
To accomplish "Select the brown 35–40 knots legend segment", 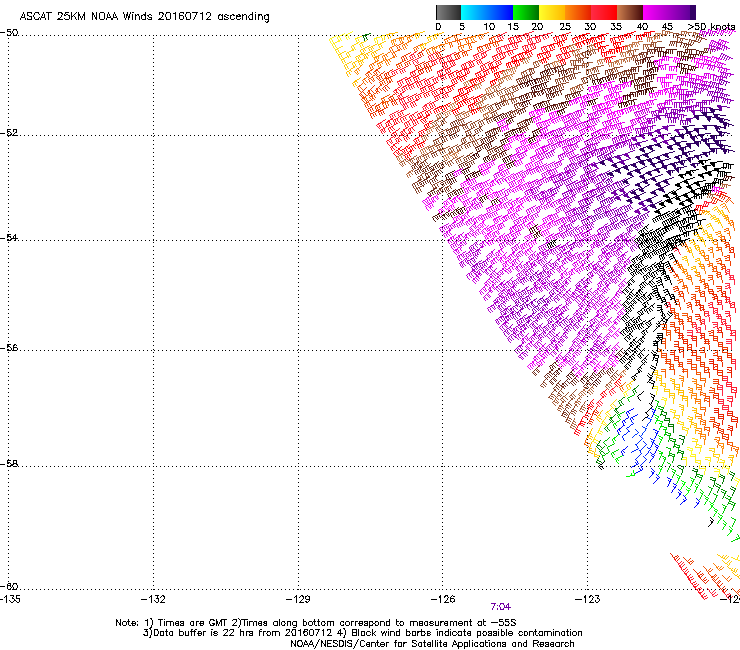I will click(x=630, y=12).
